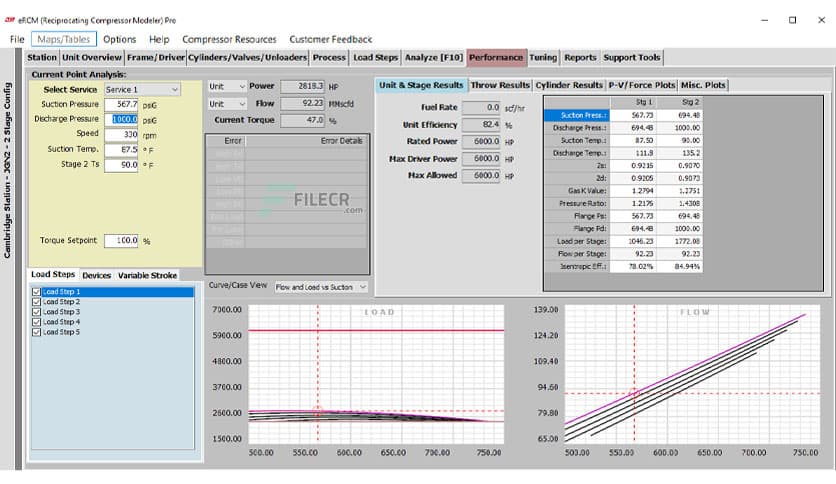Toggle the Load Step 3 checkbox
Screen dimensions: 836x484
coord(36,312)
